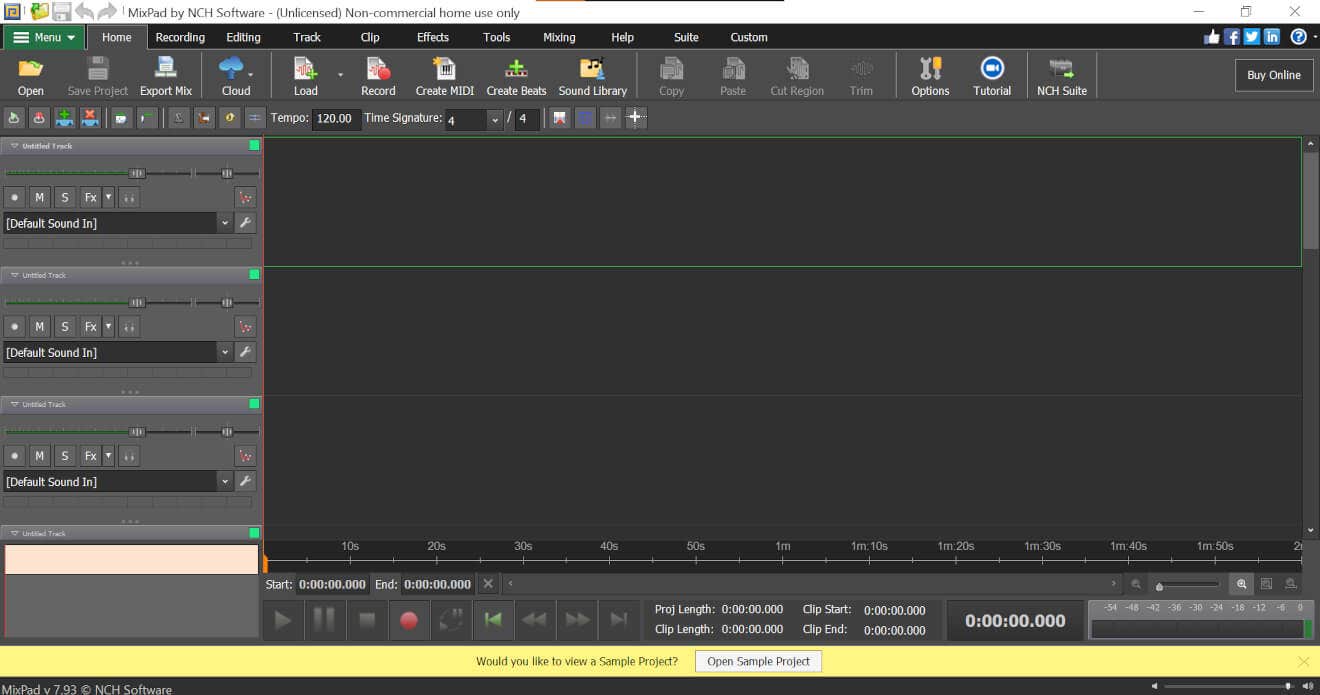Click the Open Sample Project button
The height and width of the screenshot is (695, 1320).
coord(758,661)
